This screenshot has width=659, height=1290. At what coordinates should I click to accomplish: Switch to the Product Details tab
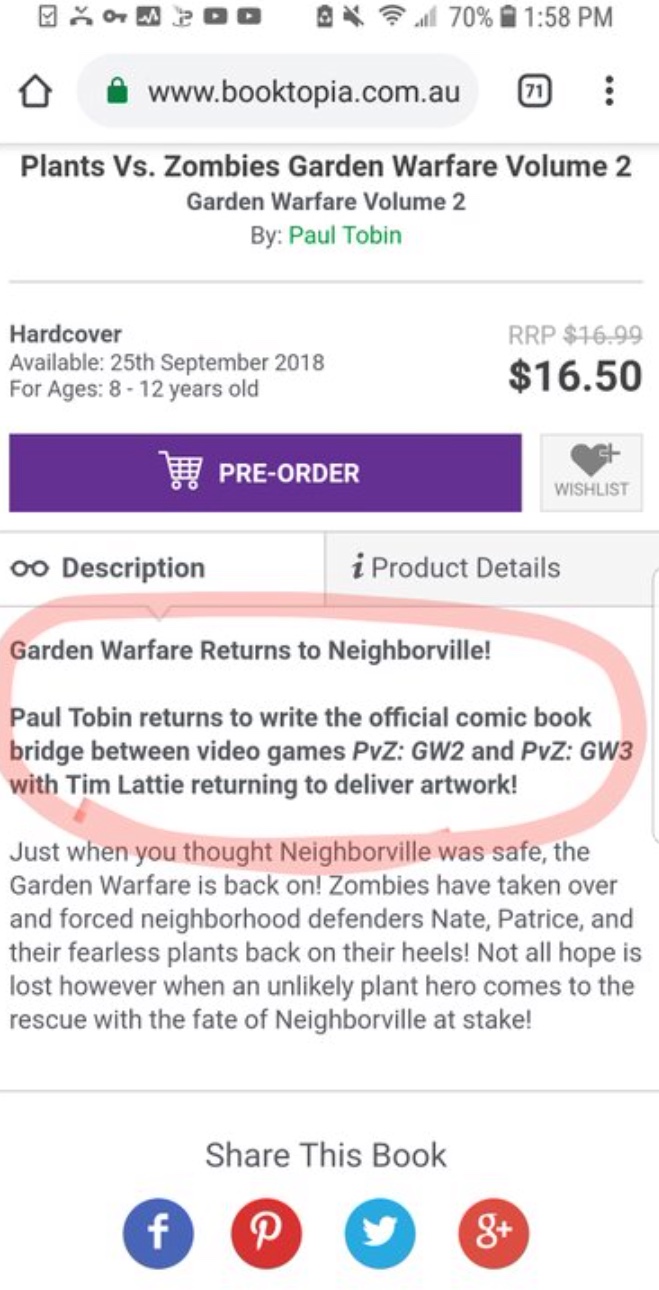pyautogui.click(x=491, y=568)
